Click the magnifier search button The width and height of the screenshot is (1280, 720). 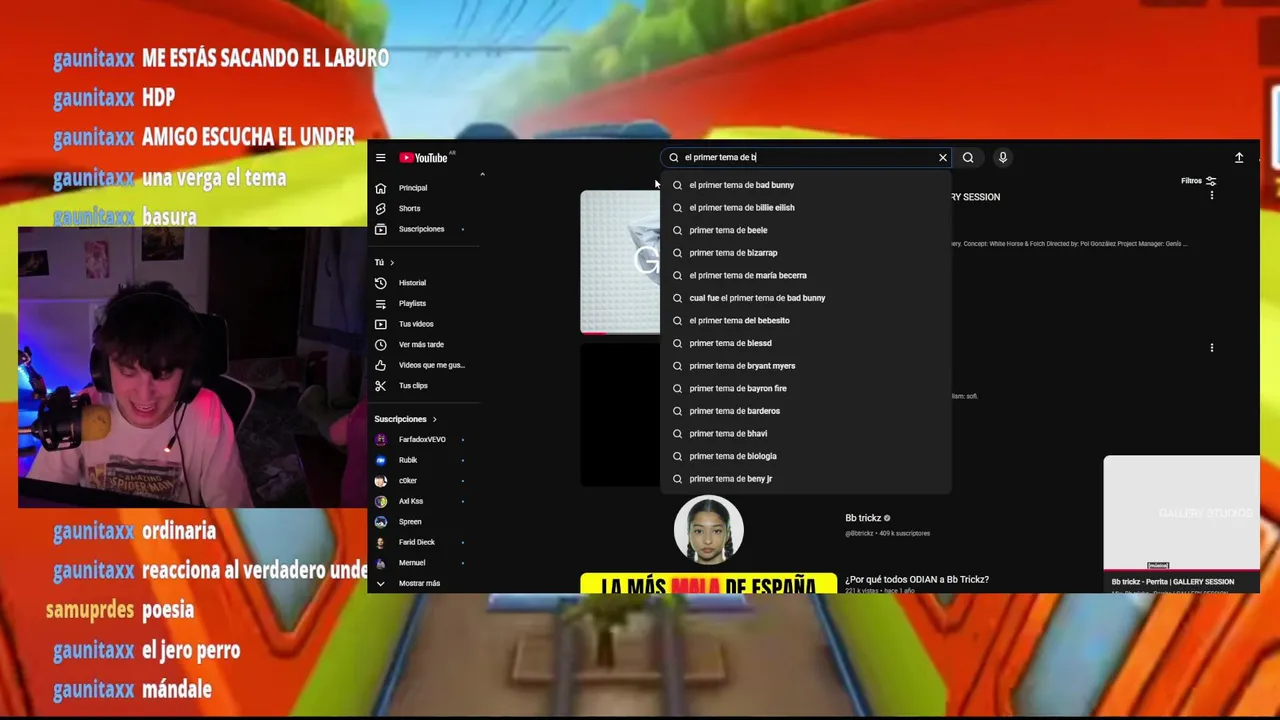click(x=968, y=158)
